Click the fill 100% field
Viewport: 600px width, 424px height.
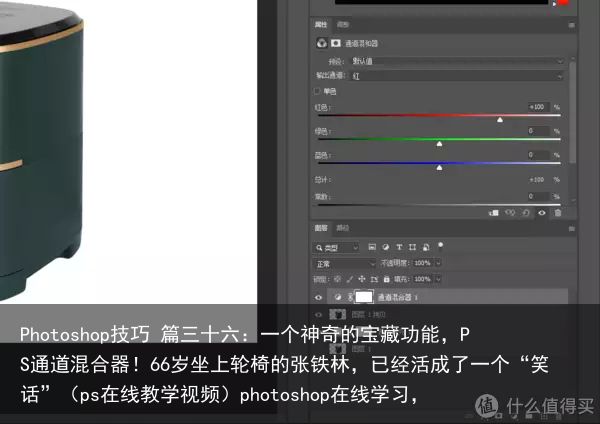[423, 279]
